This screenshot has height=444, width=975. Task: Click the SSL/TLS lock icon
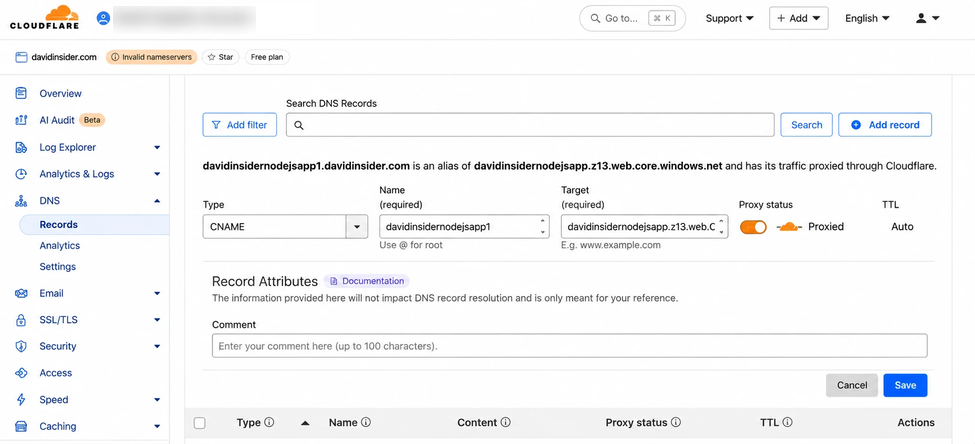pos(21,320)
